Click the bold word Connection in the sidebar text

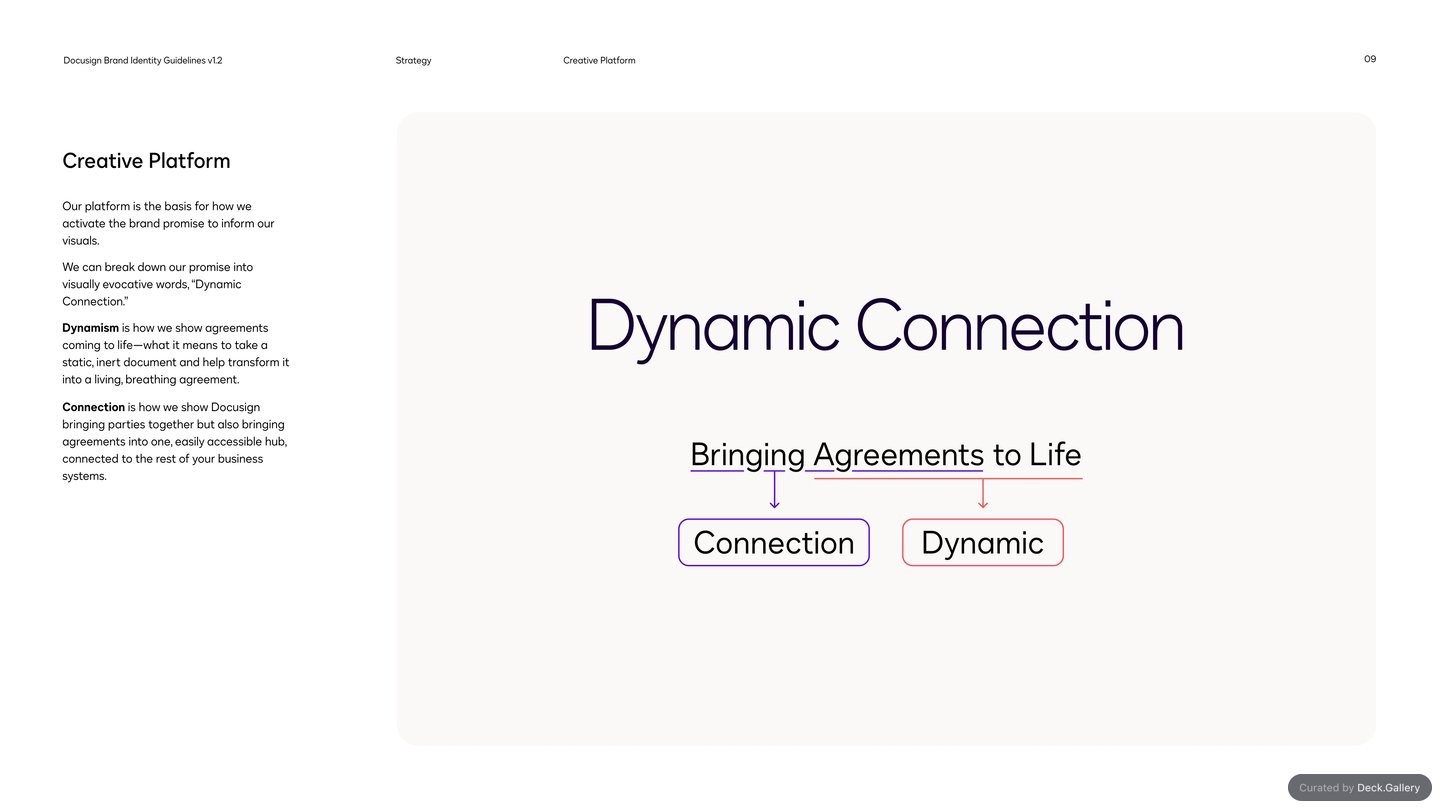(93, 407)
